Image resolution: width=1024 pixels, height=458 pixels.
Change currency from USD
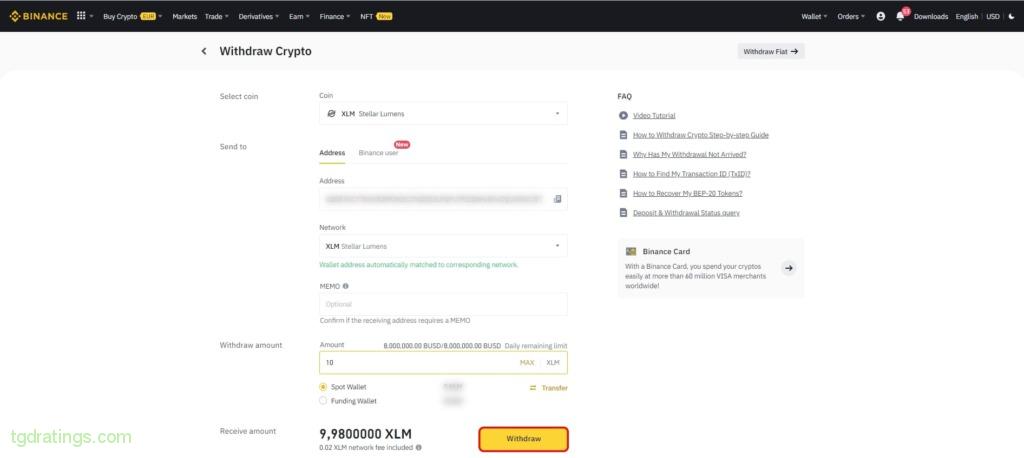993,16
